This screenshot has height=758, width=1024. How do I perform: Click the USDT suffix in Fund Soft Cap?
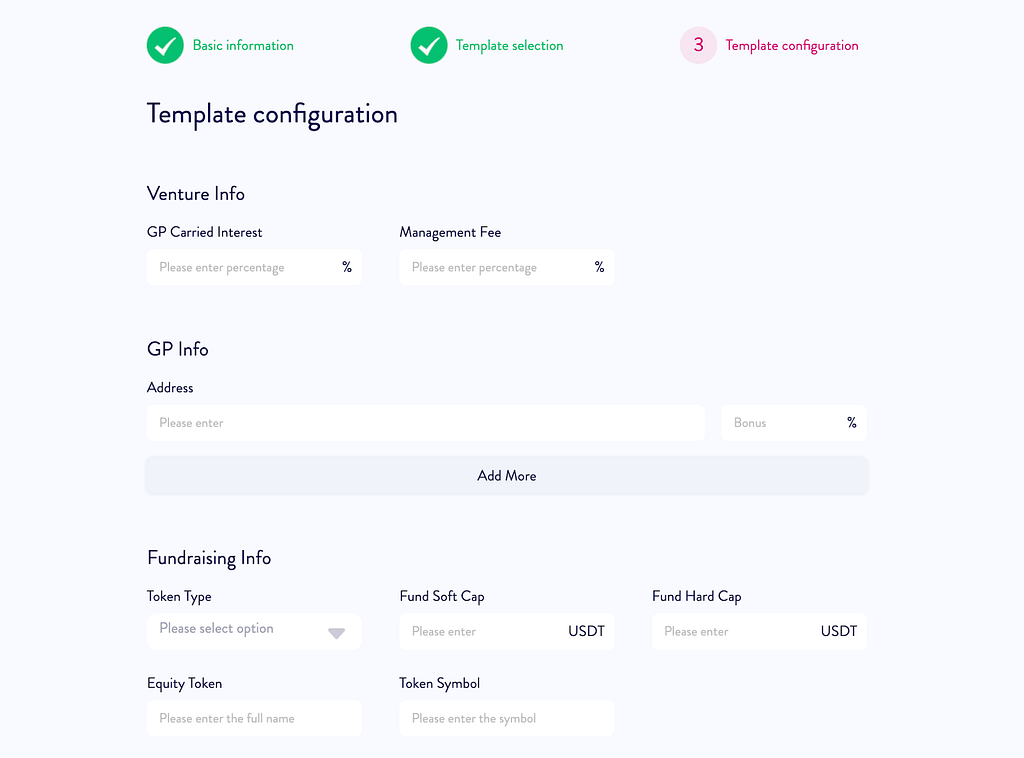click(x=586, y=631)
